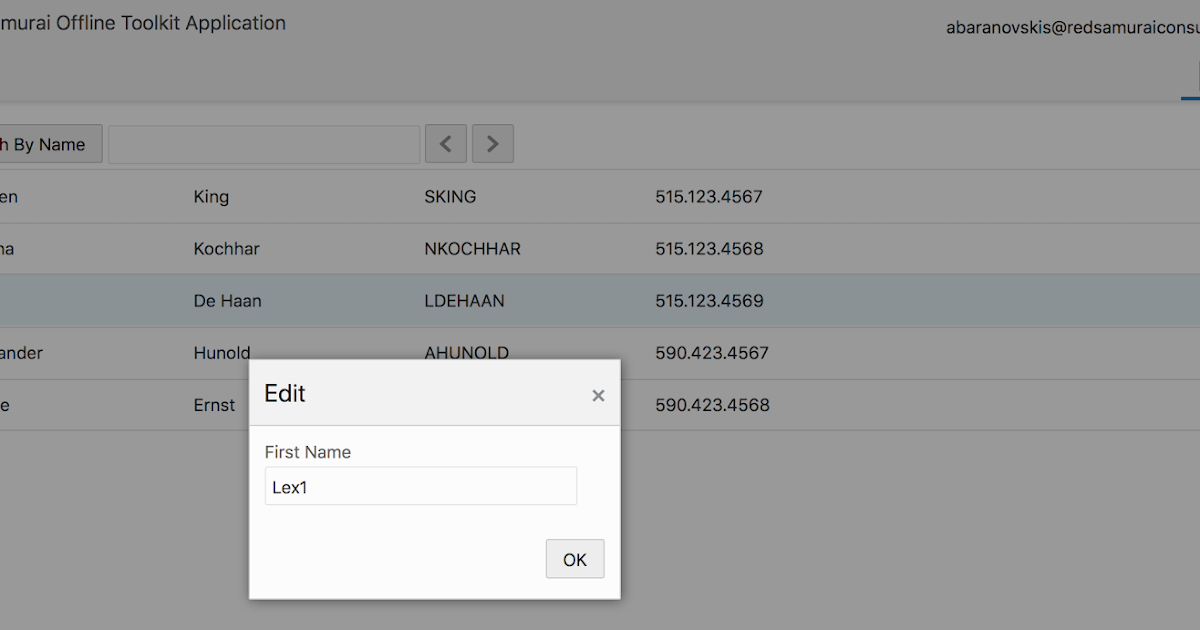The width and height of the screenshot is (1200, 630).
Task: Close the Edit dialog with the X icon
Action: [598, 395]
